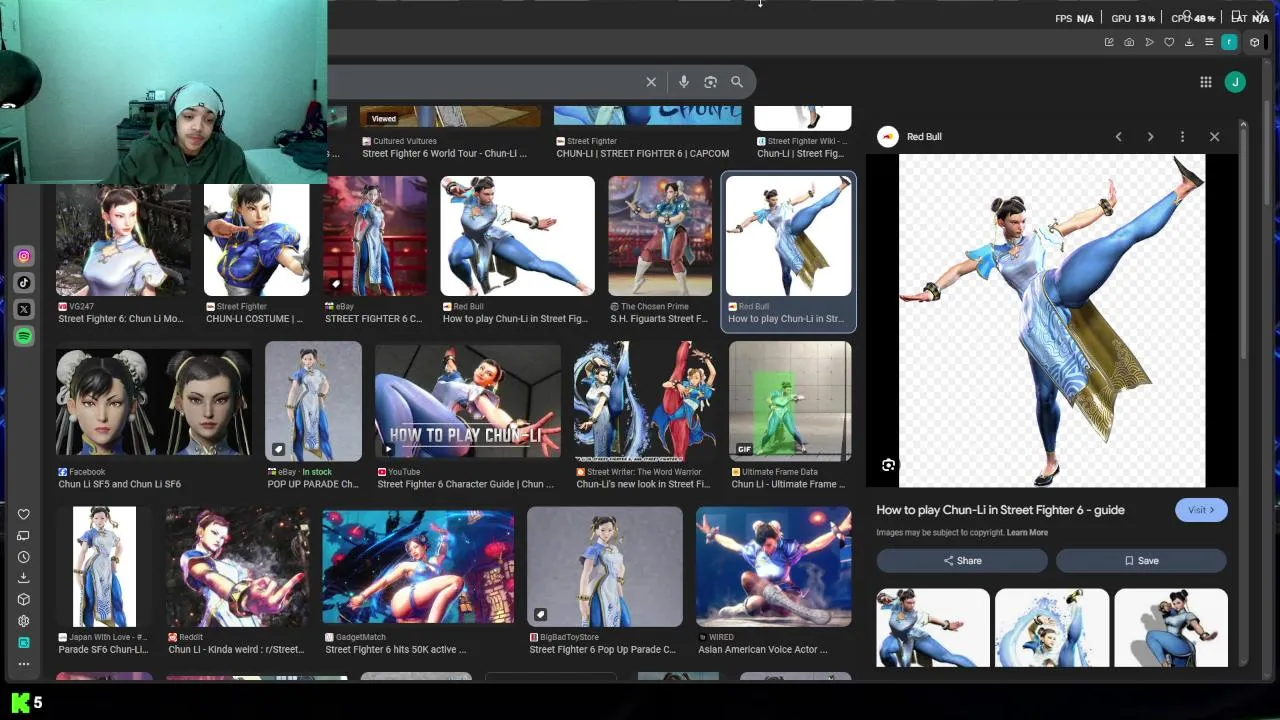Select the BigBadToyStore Pop Up Parade thumbnail
The height and width of the screenshot is (720, 1280).
(605, 567)
